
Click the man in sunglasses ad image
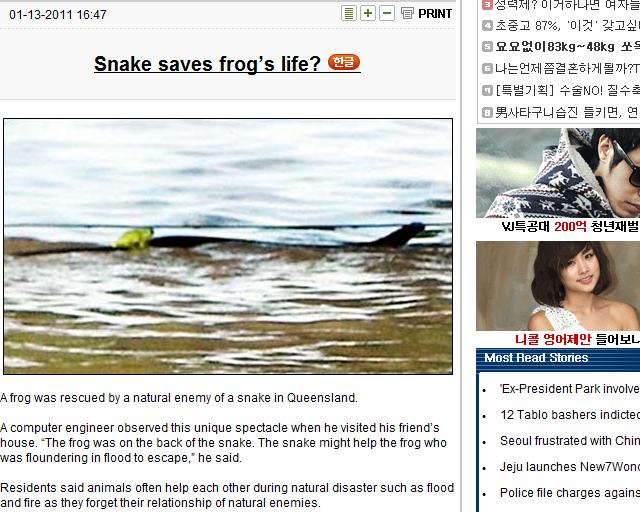click(558, 173)
